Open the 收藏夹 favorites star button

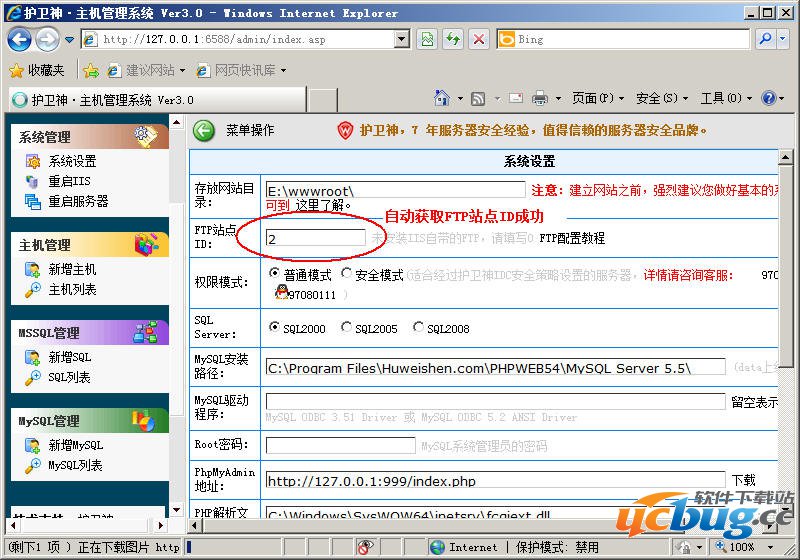[37, 70]
